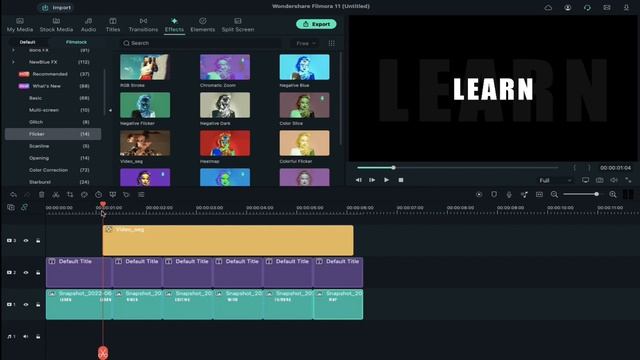Open the Split Screen tab
640x360 pixels.
[x=238, y=25]
